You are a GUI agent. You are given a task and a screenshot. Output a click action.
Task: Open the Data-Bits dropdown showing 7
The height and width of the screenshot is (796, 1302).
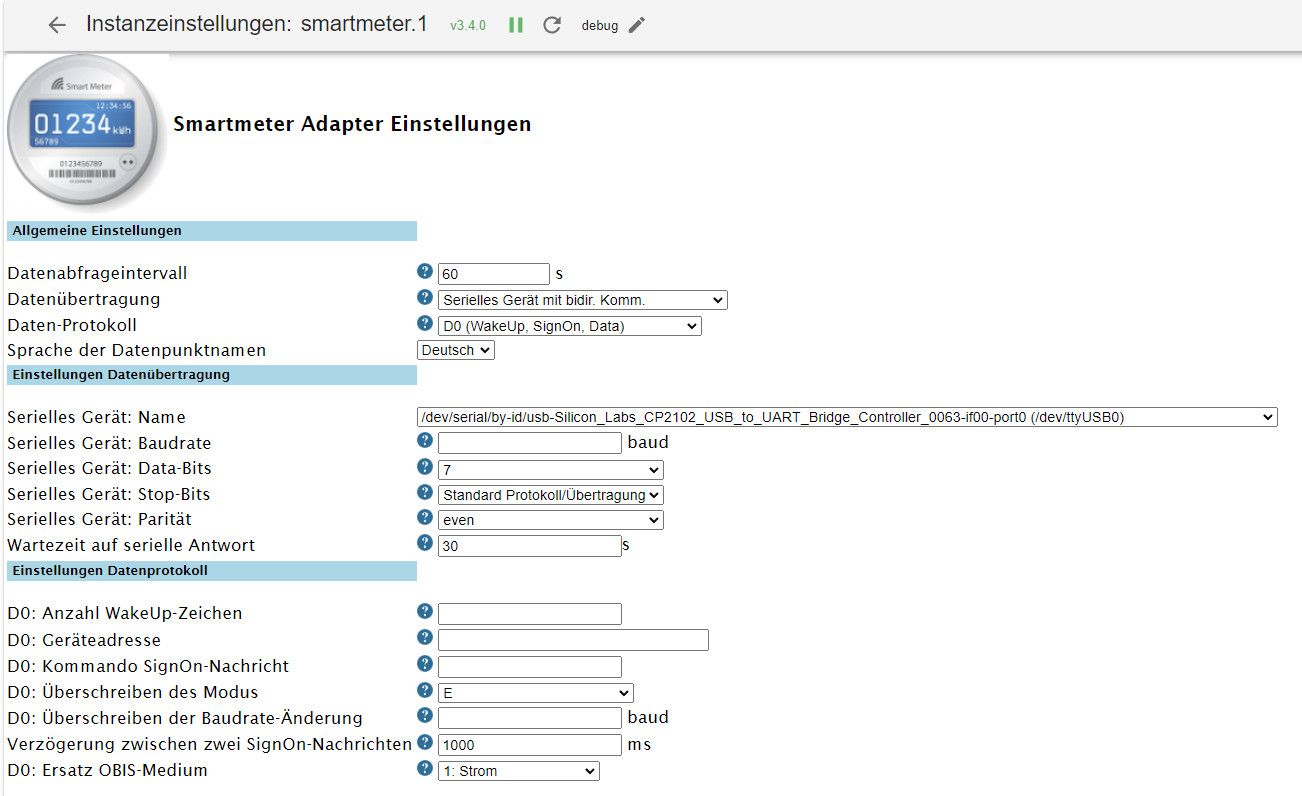click(551, 469)
